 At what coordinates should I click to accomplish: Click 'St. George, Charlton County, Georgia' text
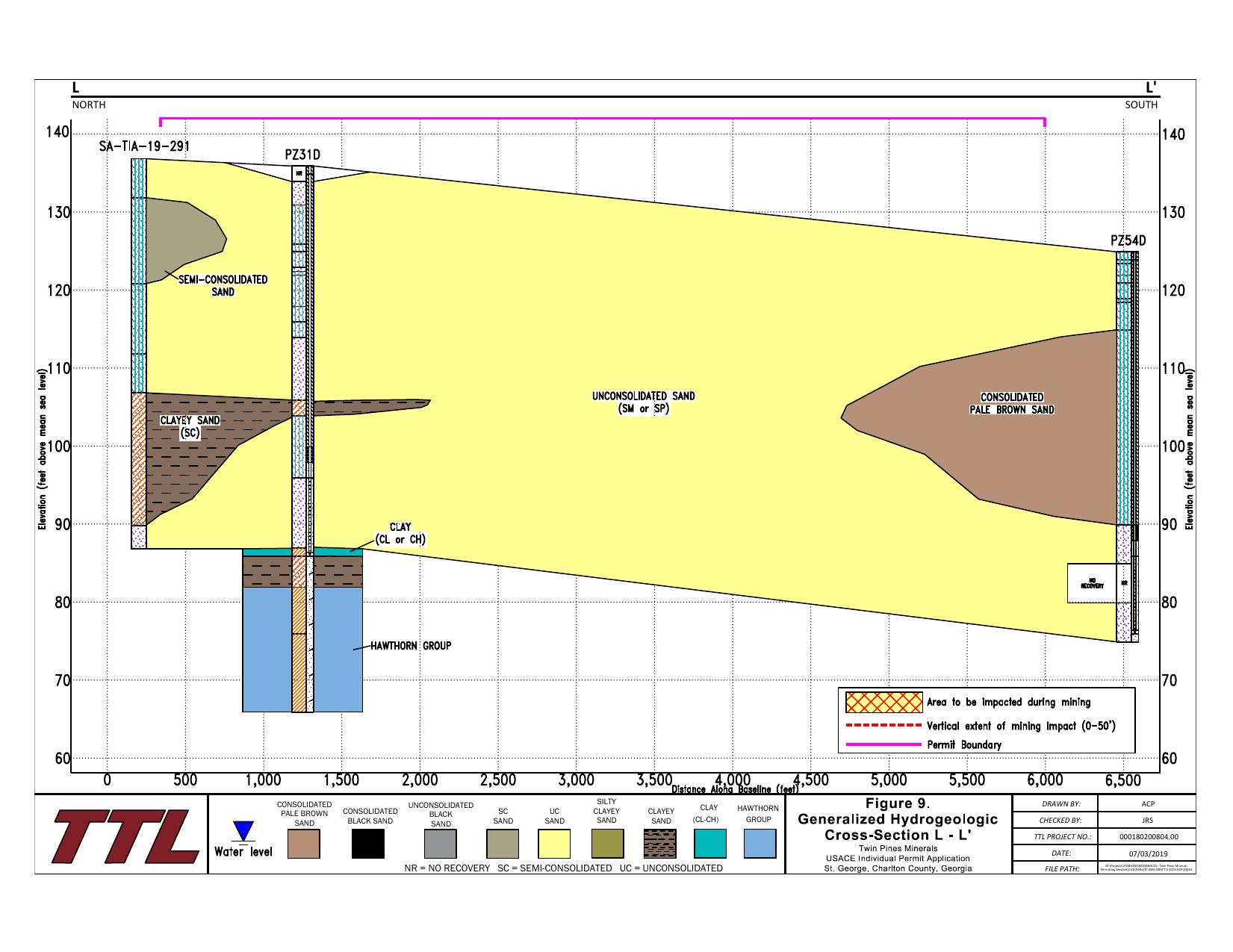click(x=898, y=868)
